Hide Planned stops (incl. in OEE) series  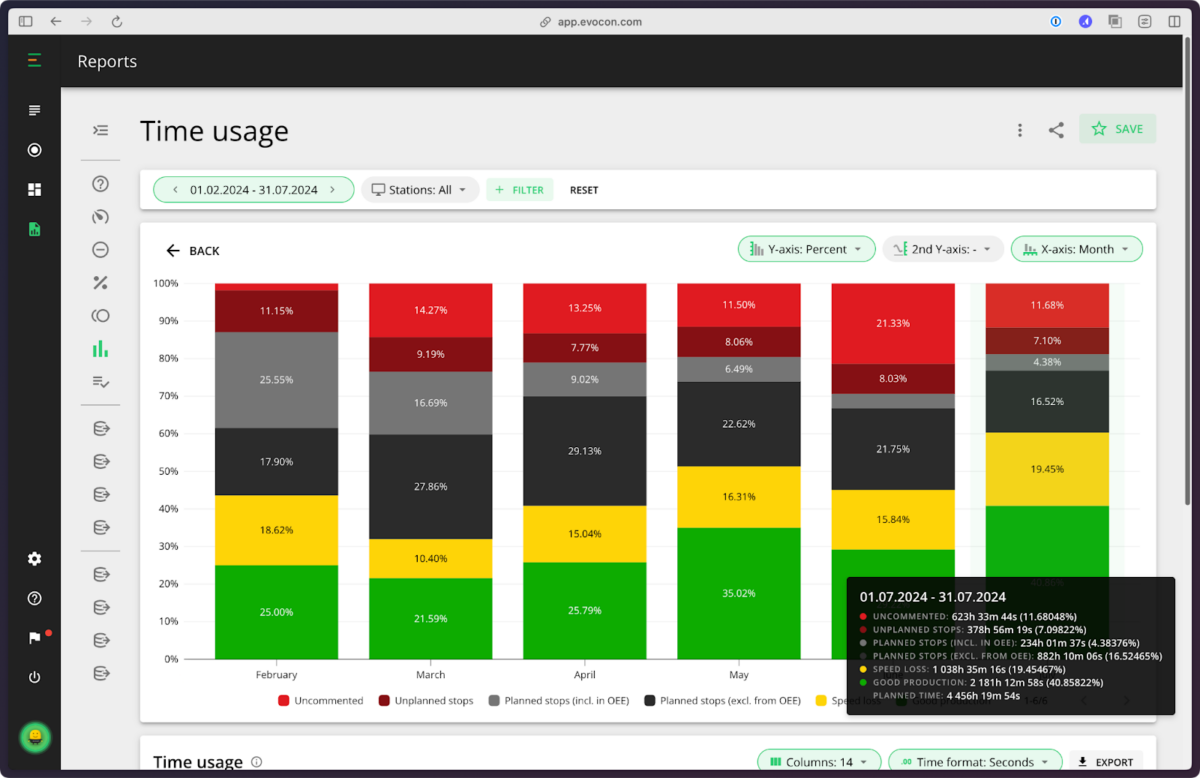click(x=558, y=701)
